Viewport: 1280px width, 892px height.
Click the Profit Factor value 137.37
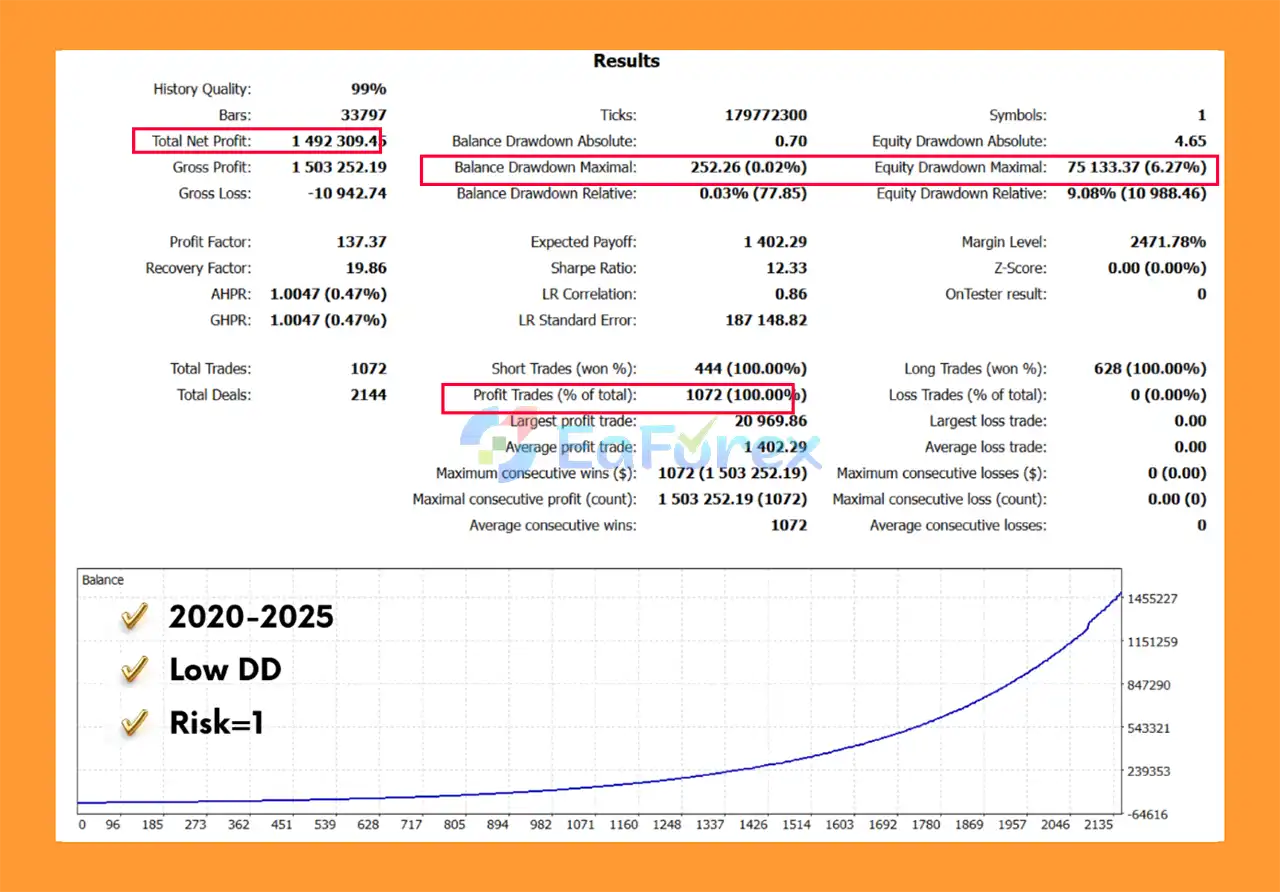[361, 242]
